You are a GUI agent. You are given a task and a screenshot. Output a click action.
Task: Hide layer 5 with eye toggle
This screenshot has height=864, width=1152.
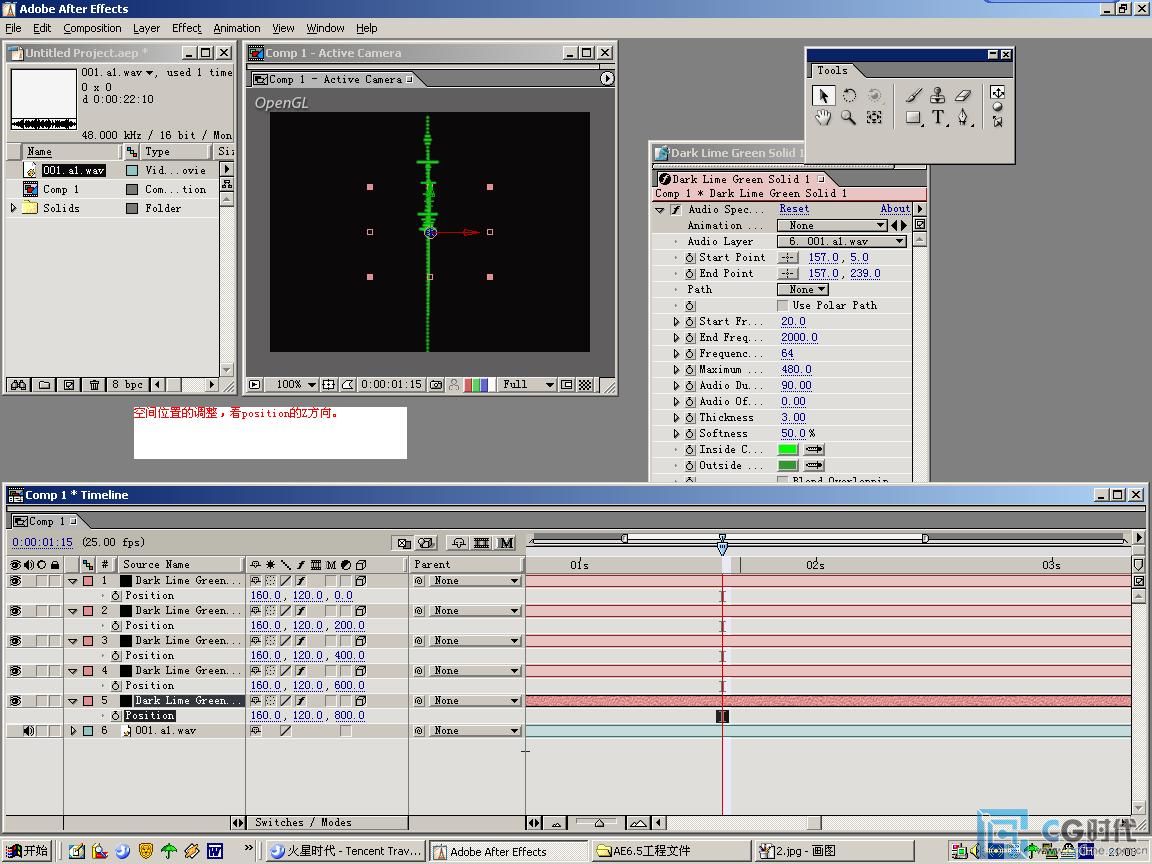pos(15,701)
